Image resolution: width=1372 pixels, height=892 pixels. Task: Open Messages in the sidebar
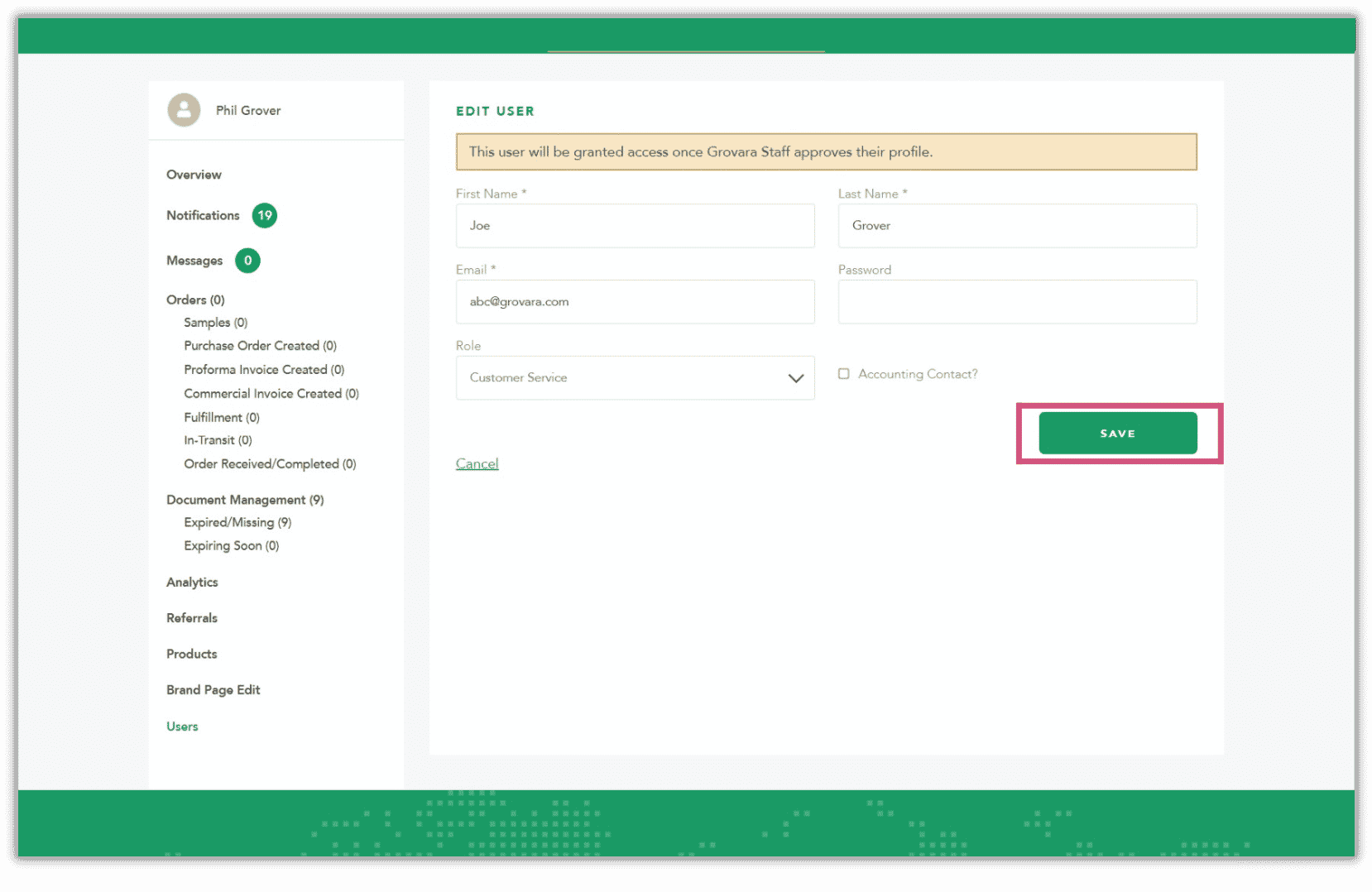194,261
